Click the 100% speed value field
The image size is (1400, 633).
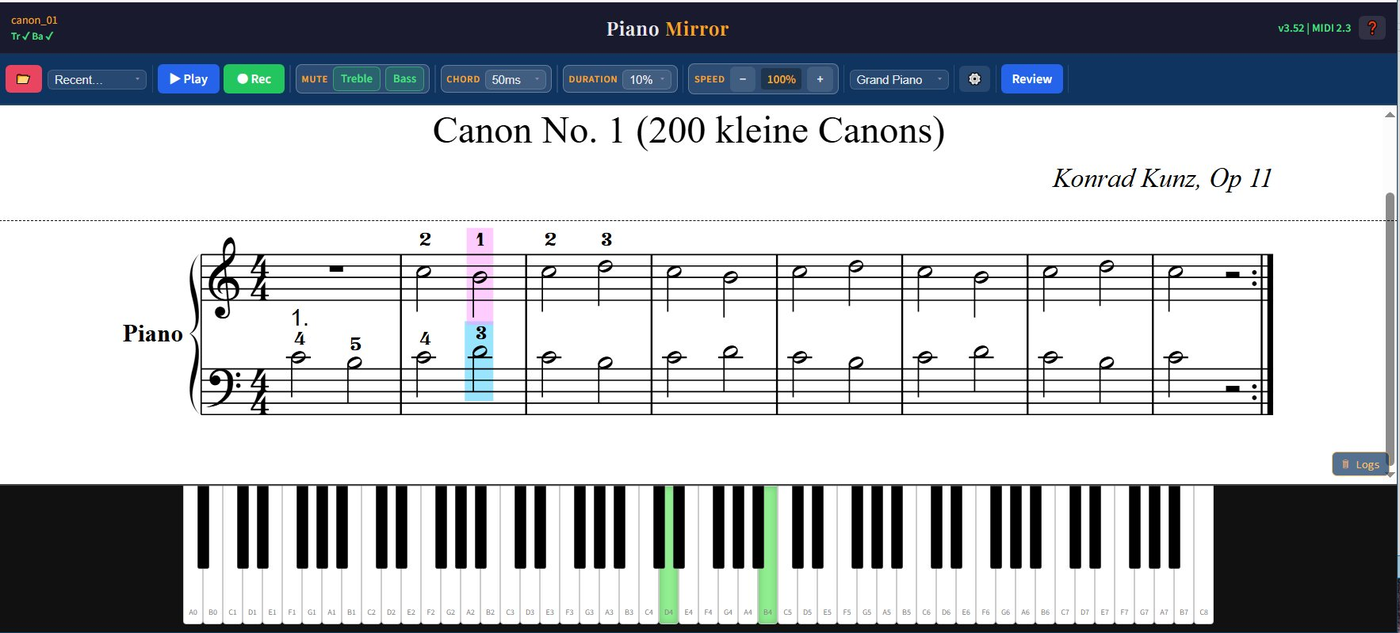point(781,79)
